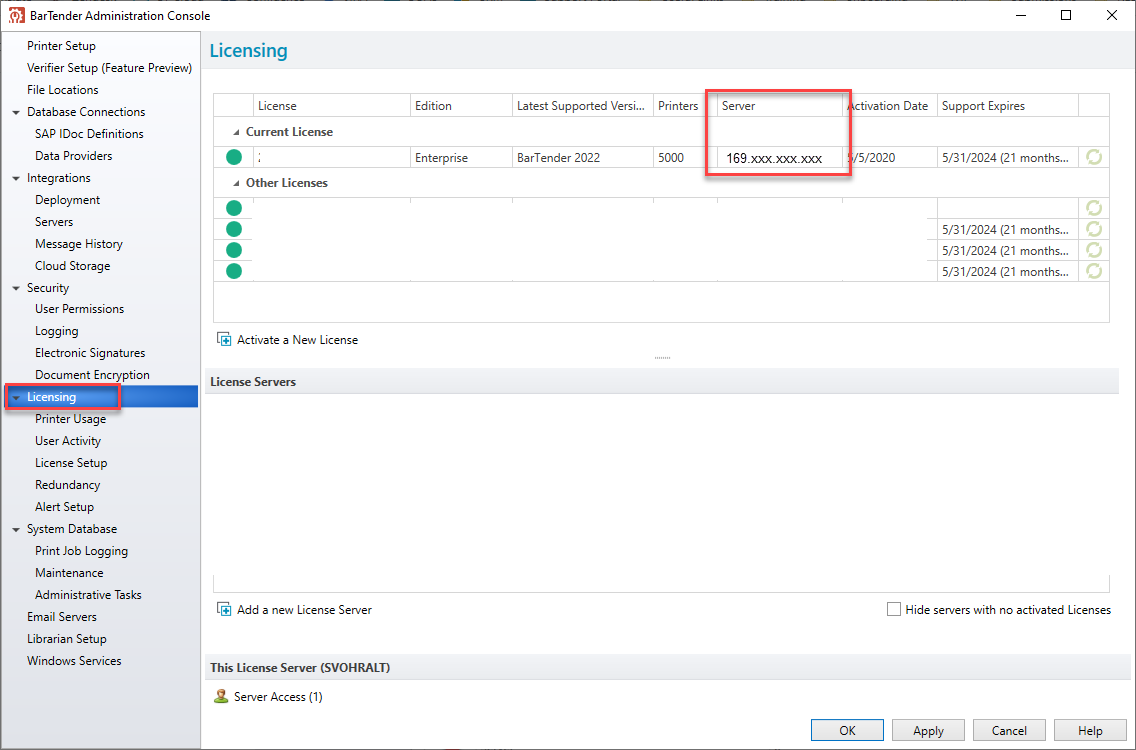Screen dimensions: 1136x750
Task: Open SAP IDoc Definitions
Action: coord(89,133)
